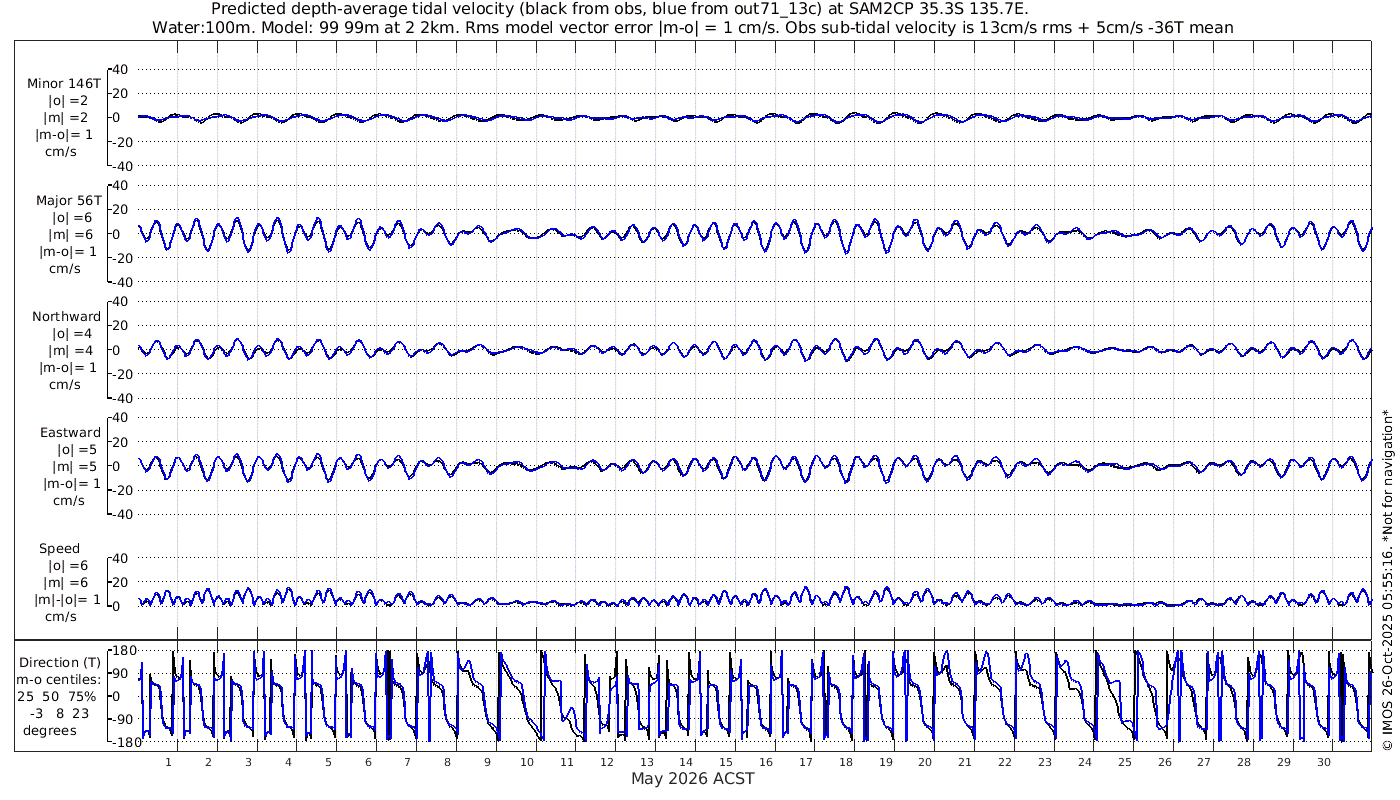Select "|m| =4" in the Northward panel
Screen dimensions: 1400x800
click(71, 350)
